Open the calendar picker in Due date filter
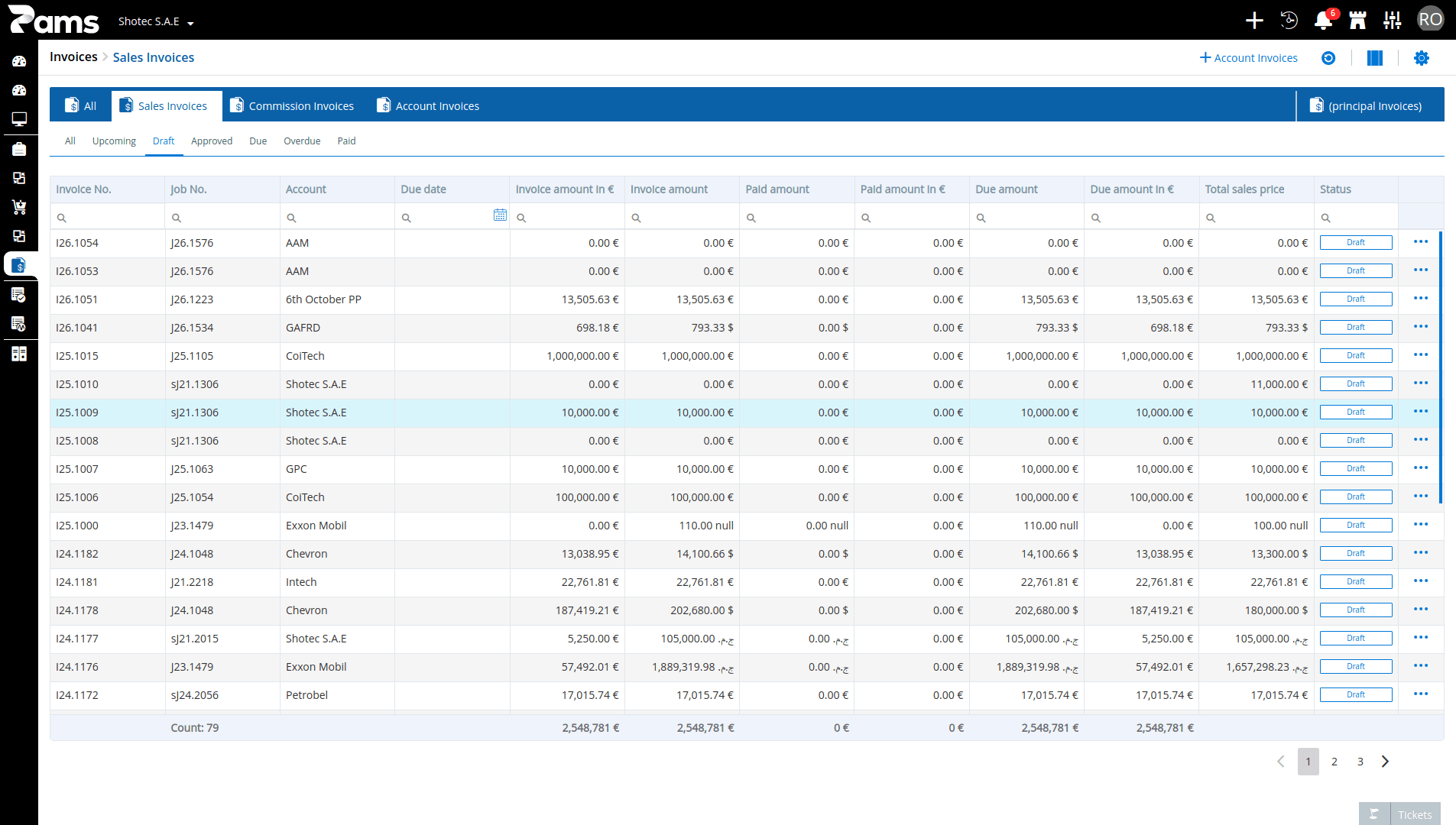Viewport: 1456px width, 825px height. [x=500, y=216]
